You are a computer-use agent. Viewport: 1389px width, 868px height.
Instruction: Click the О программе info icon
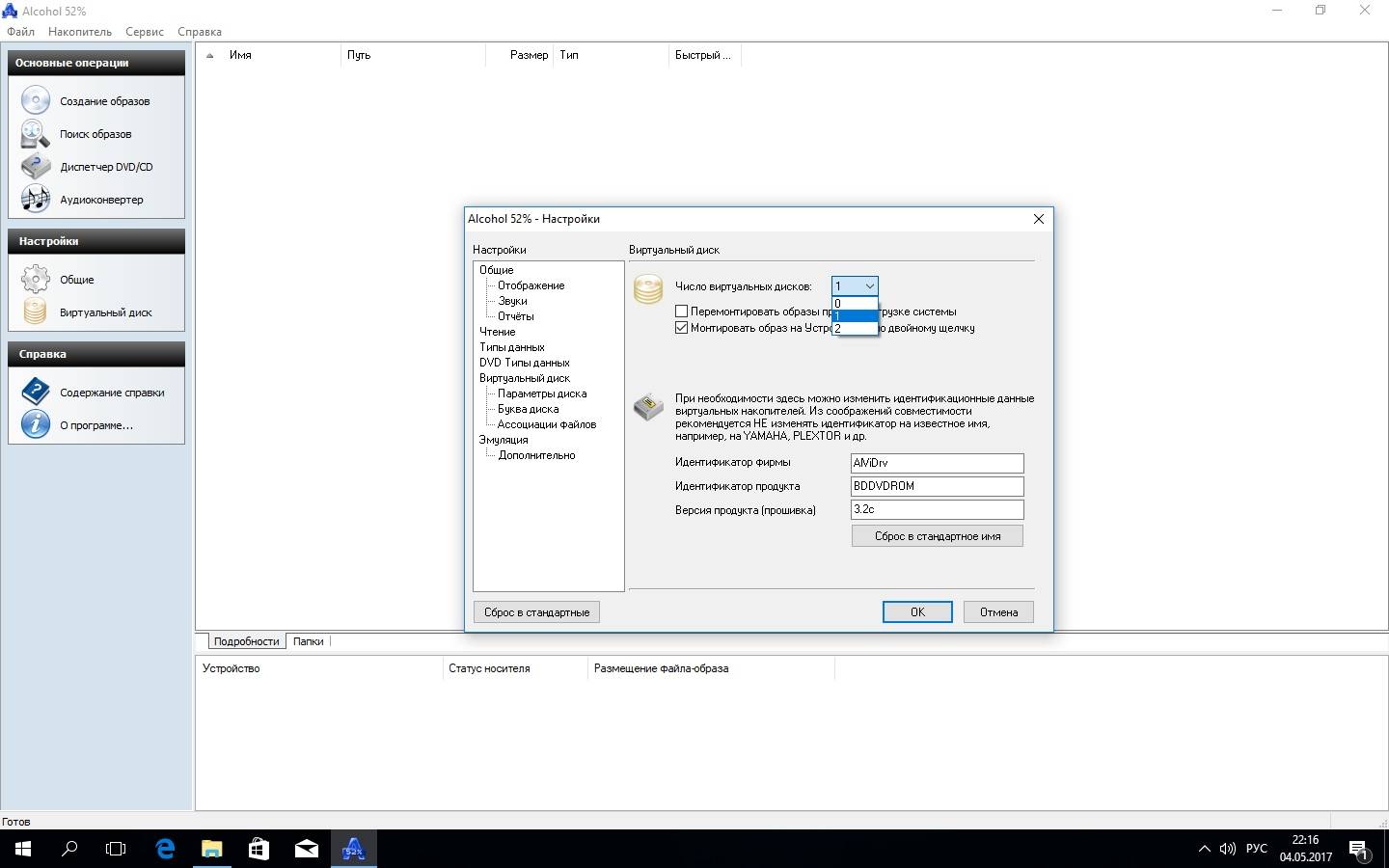point(36,424)
